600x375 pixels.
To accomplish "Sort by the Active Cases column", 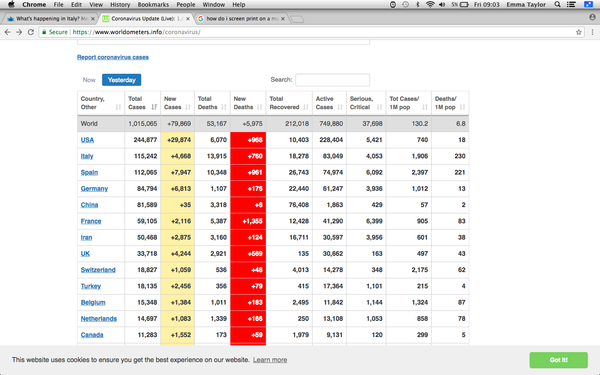I will click(329, 103).
